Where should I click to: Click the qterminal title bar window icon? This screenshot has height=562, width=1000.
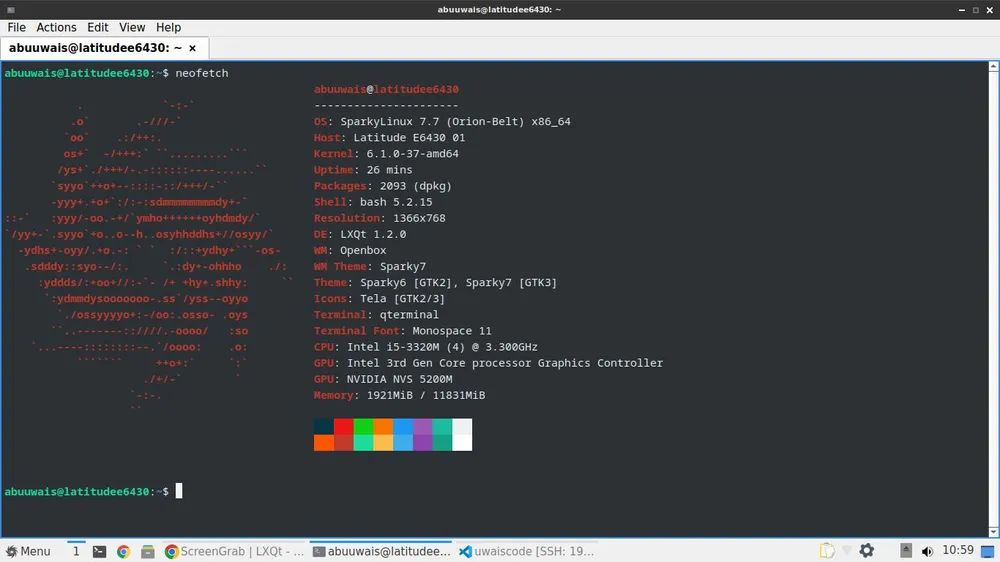(10, 10)
